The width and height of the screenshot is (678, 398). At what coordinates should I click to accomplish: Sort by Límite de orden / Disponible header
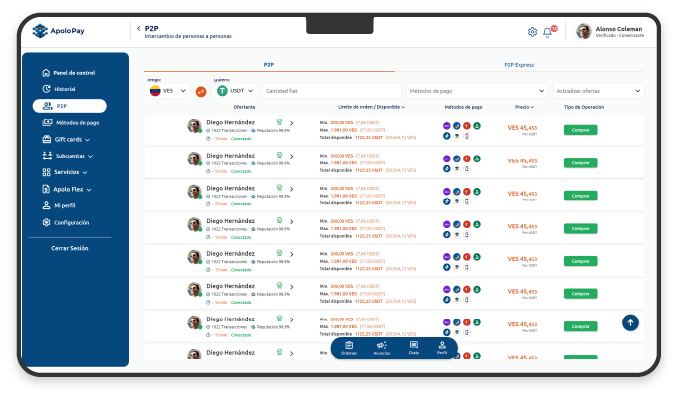(371, 107)
